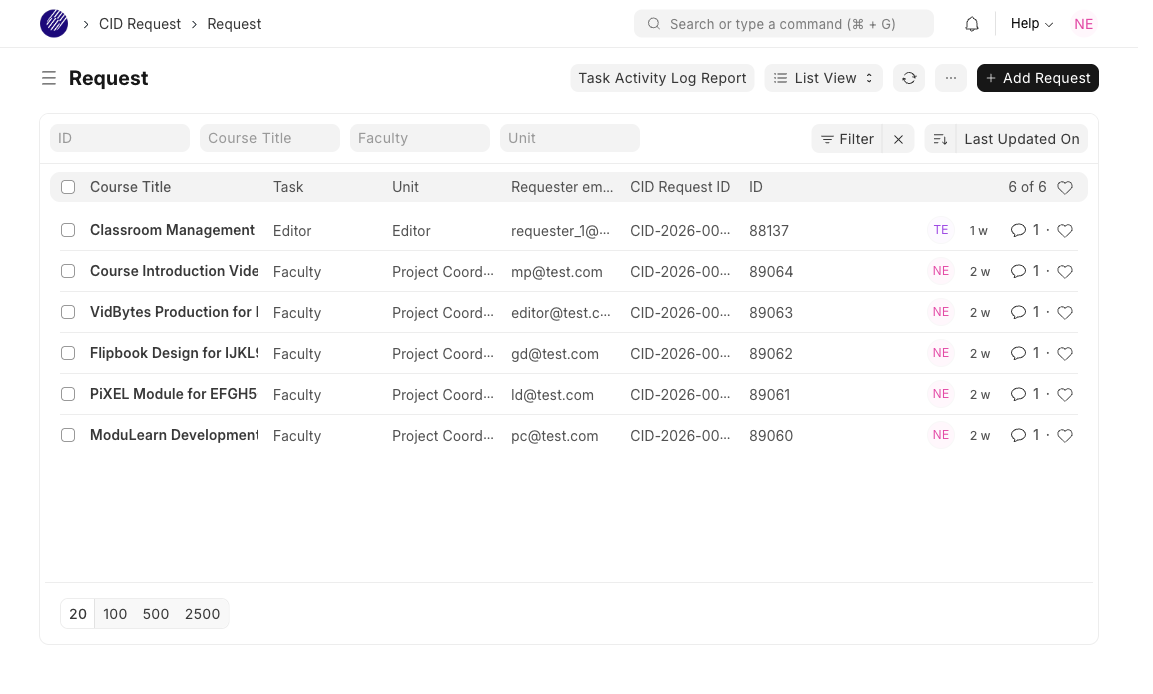Check the ModuLearn Development row checkbox
The width and height of the screenshot is (1153, 694).
tap(68, 435)
